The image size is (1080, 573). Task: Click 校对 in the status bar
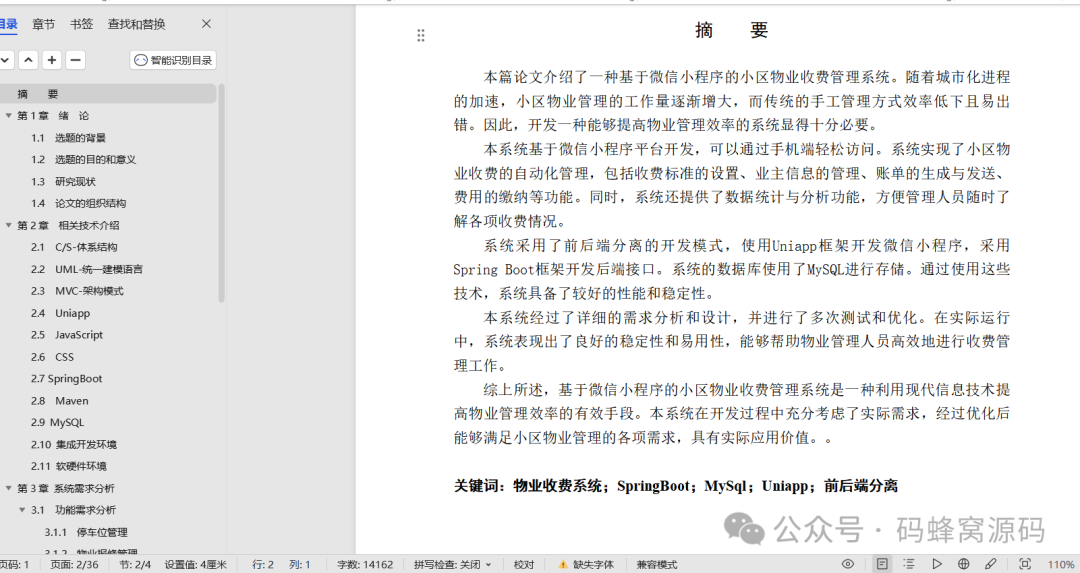tap(523, 565)
